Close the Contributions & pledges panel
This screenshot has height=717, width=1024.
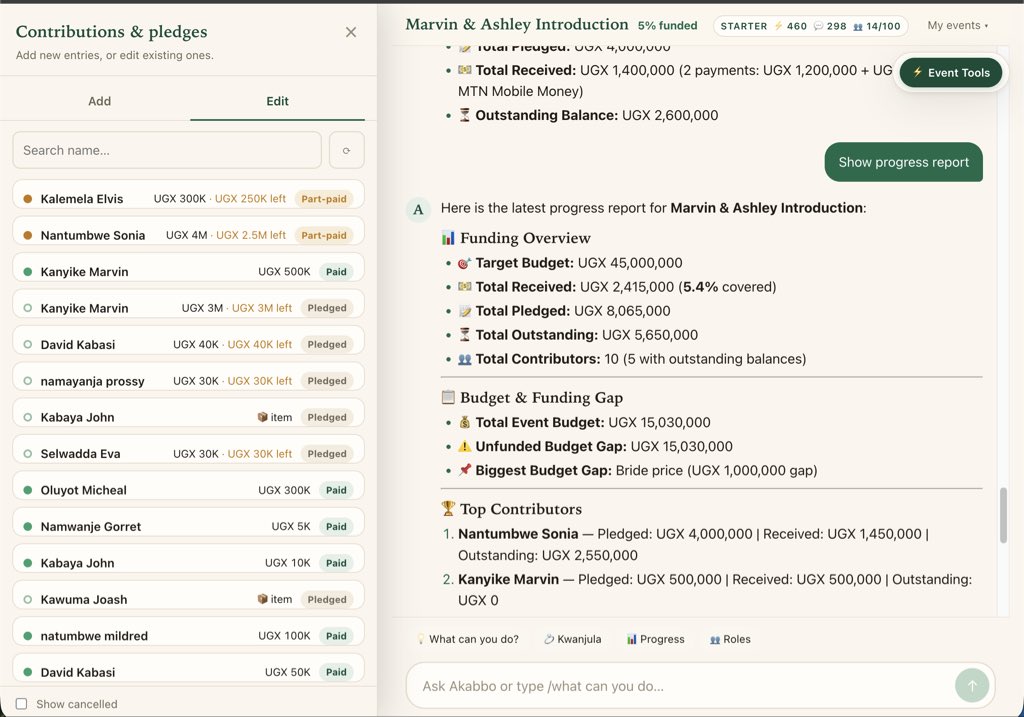(351, 32)
